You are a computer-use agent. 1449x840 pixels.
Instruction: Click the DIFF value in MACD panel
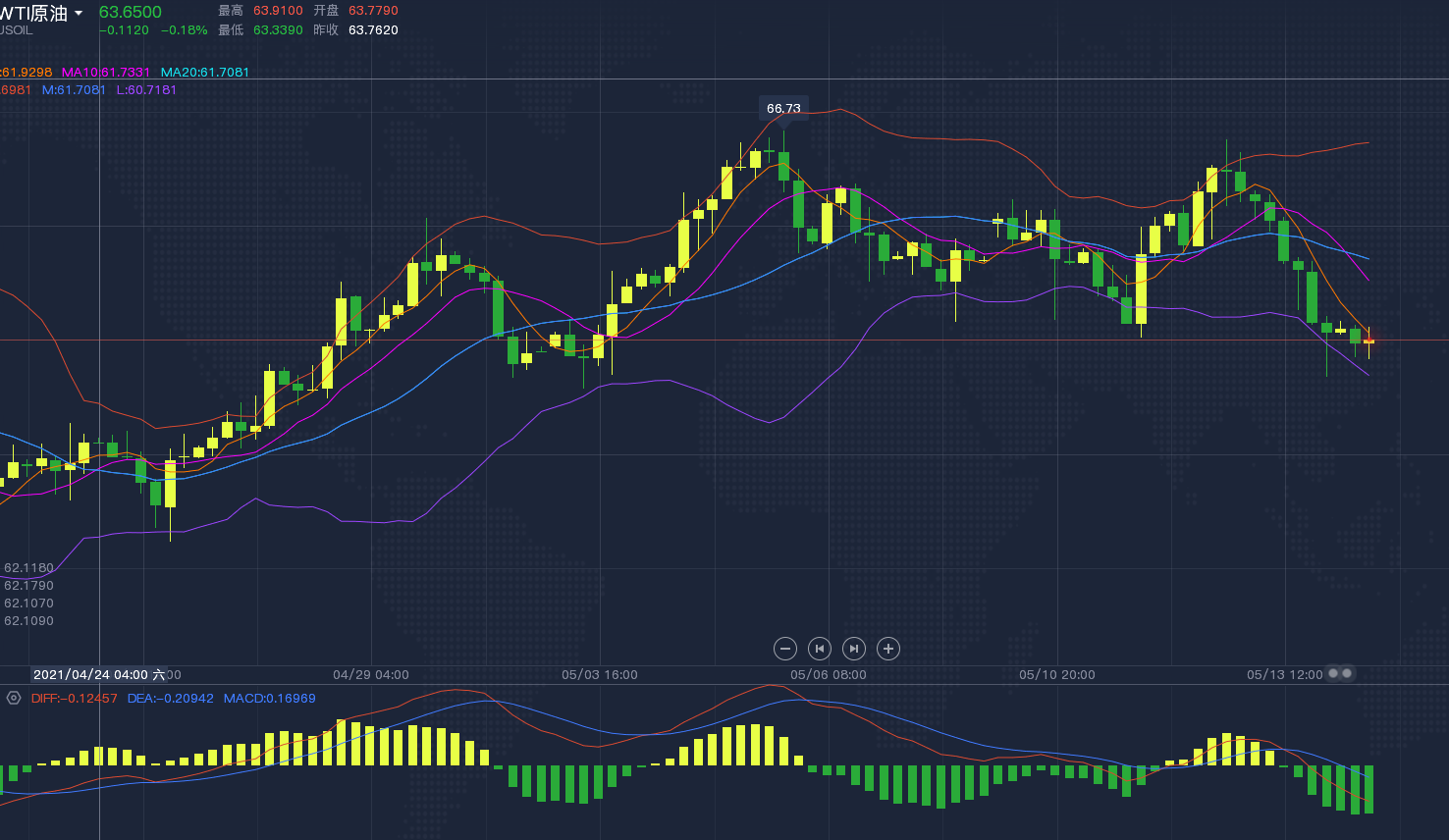coord(74,699)
